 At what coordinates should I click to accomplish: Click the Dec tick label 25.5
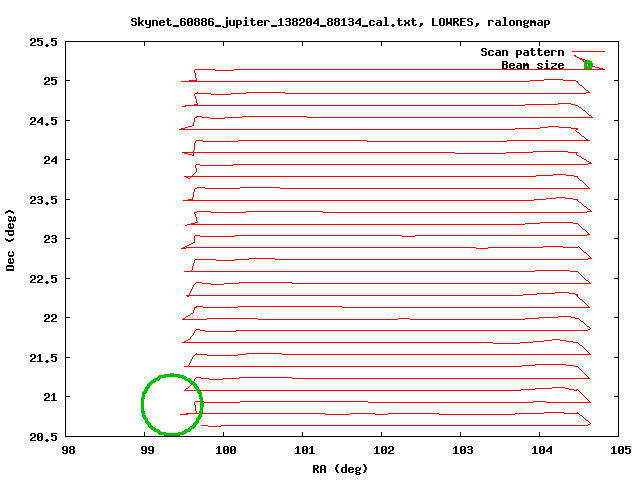click(44, 42)
